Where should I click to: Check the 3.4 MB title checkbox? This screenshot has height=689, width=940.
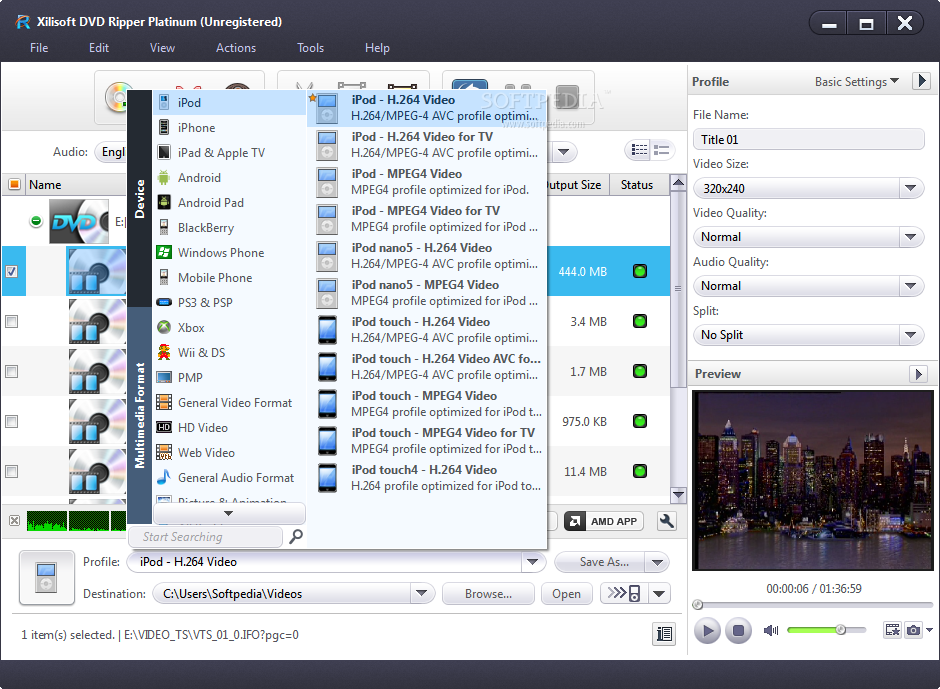11,321
